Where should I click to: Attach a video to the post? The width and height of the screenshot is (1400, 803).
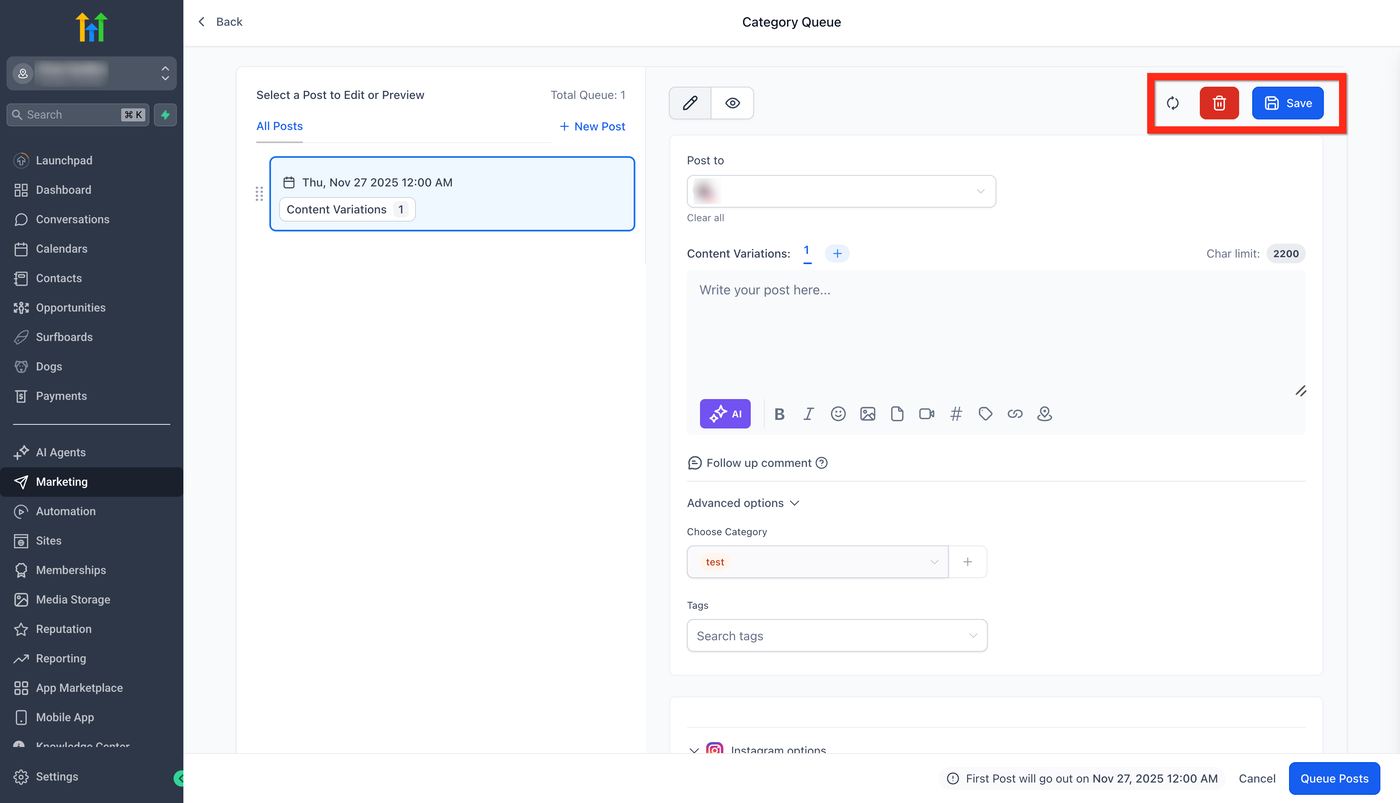point(927,414)
